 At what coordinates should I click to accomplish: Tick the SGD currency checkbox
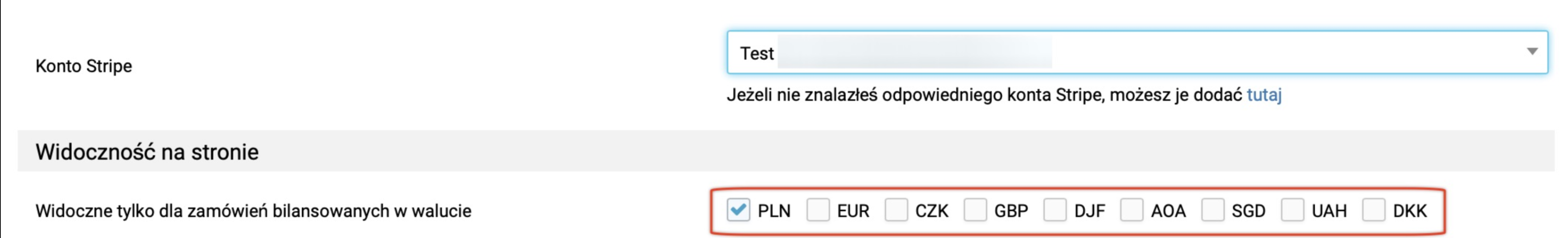1212,210
